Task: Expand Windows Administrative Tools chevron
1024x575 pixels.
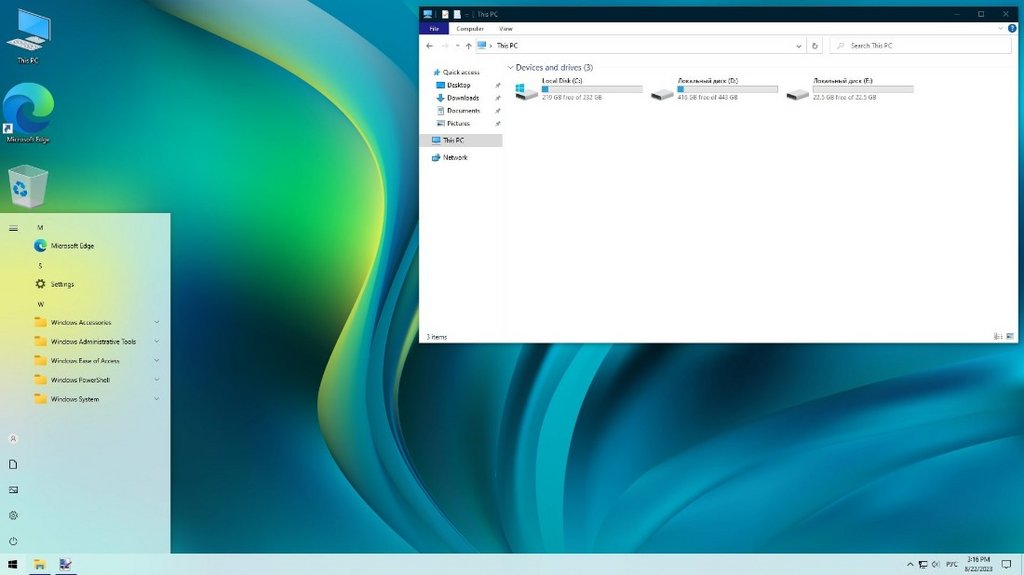Action: pos(157,341)
